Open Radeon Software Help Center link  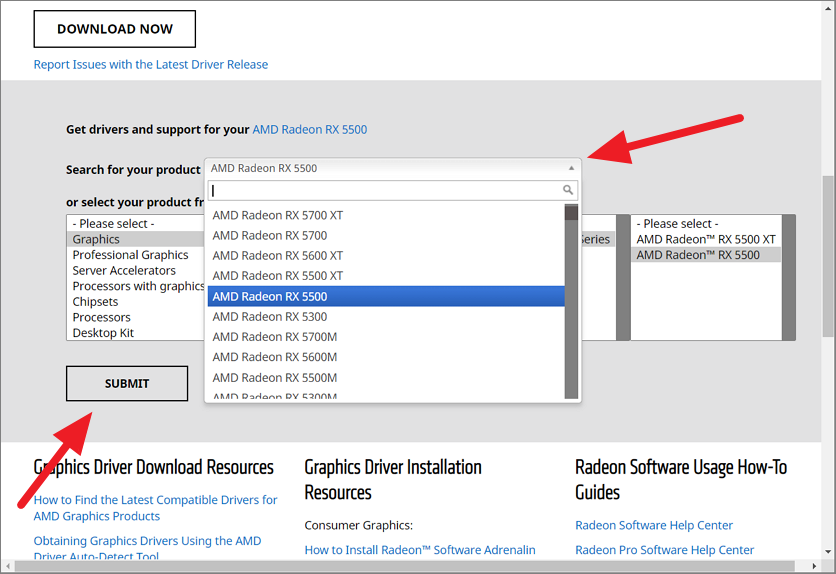click(x=654, y=525)
